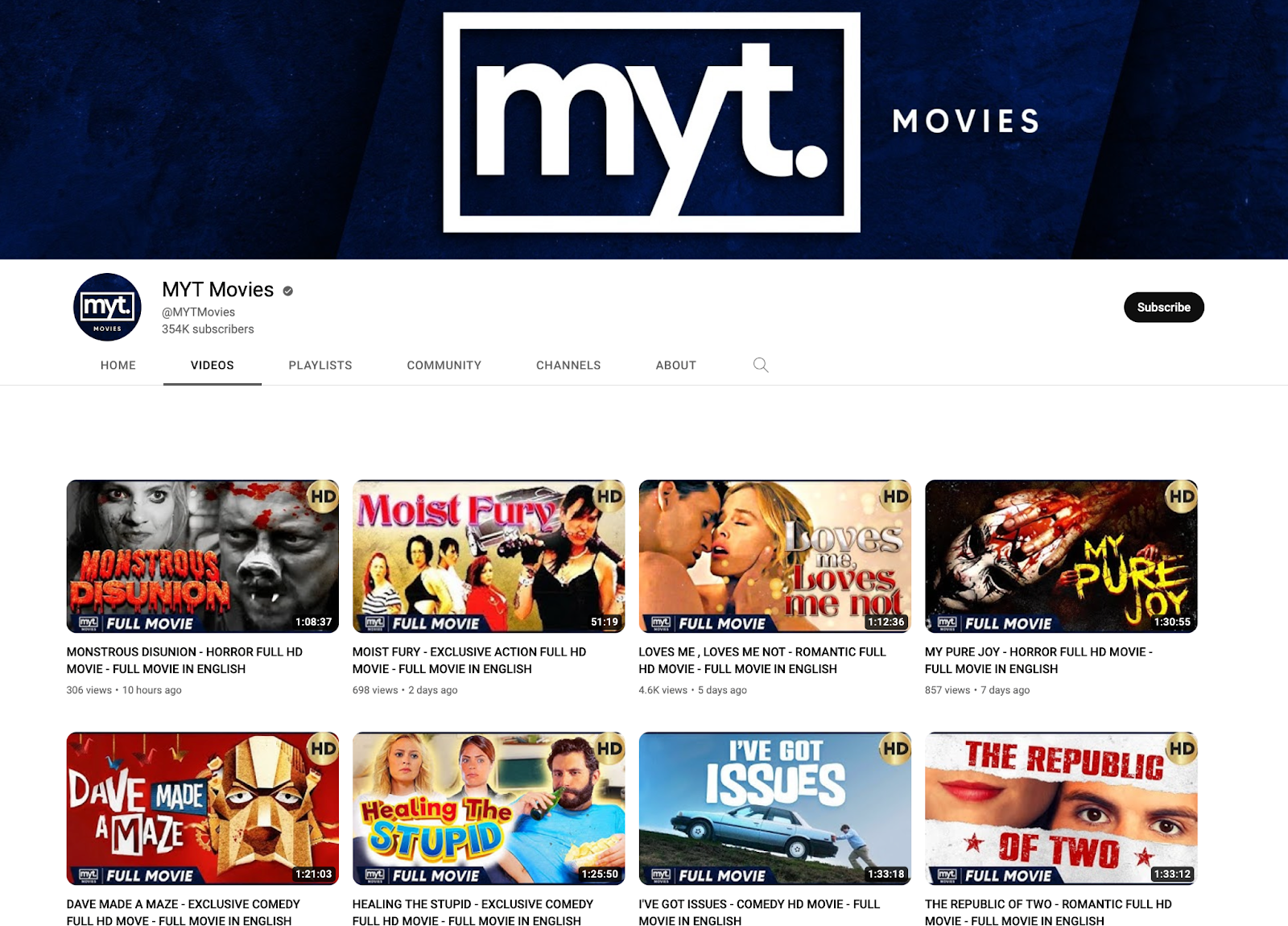Screen dimensions: 1288x926
Task: Open the ABOUT tab
Action: (x=676, y=365)
